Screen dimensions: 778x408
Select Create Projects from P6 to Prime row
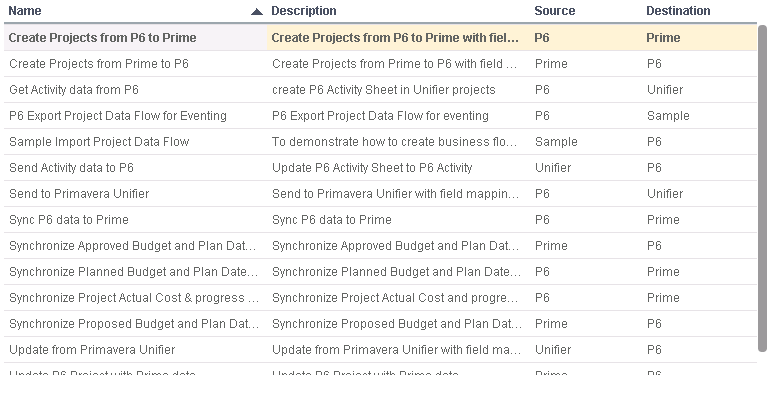click(102, 38)
